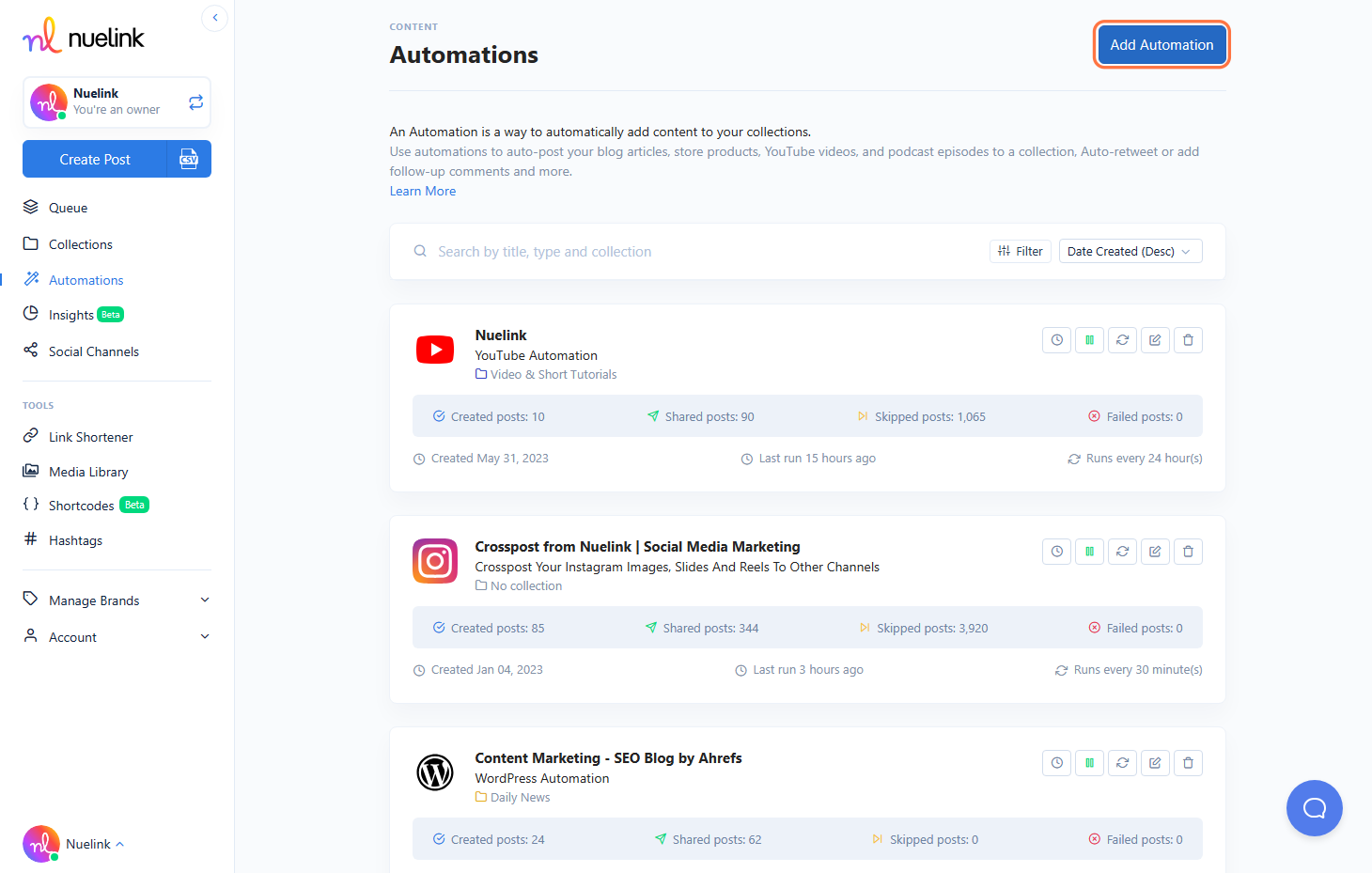The width and height of the screenshot is (1372, 873).
Task: Click the Create Post button
Action: pos(95,159)
